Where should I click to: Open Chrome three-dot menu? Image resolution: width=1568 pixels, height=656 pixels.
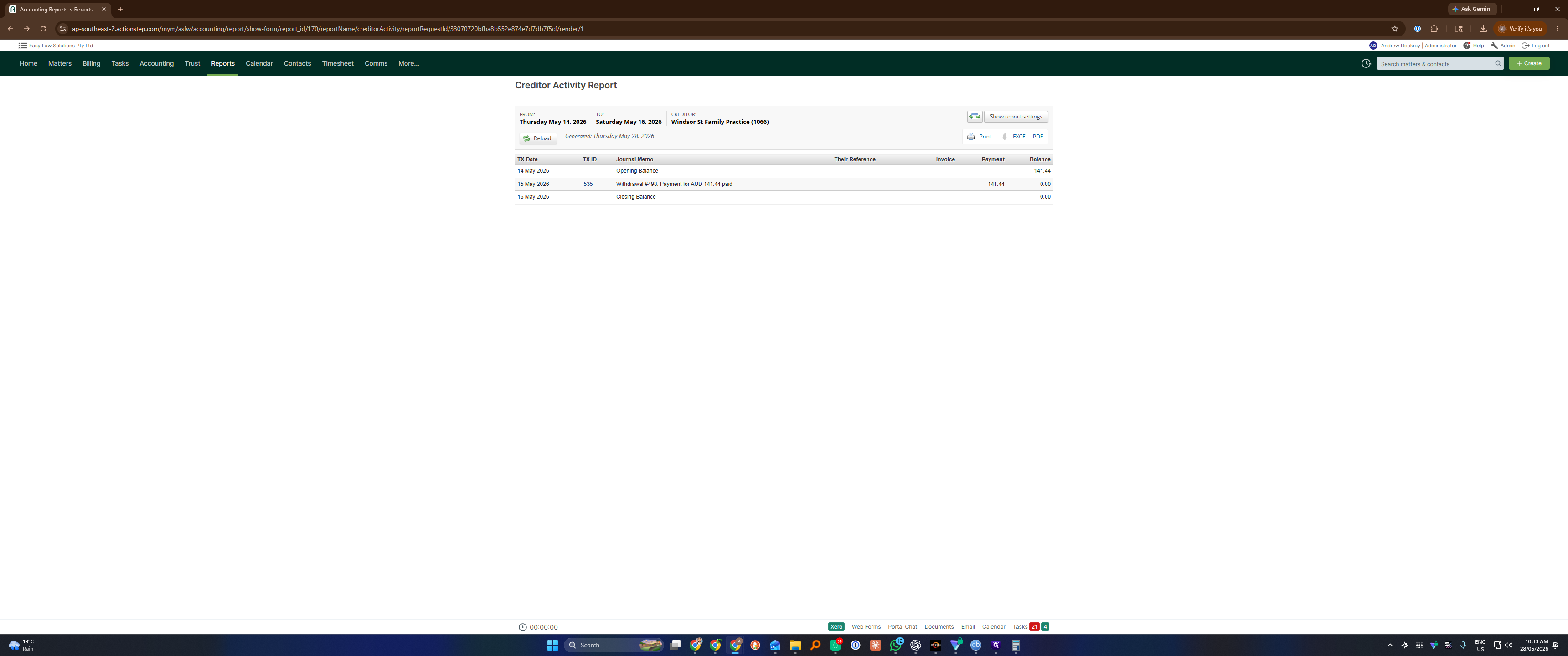[x=1558, y=29]
